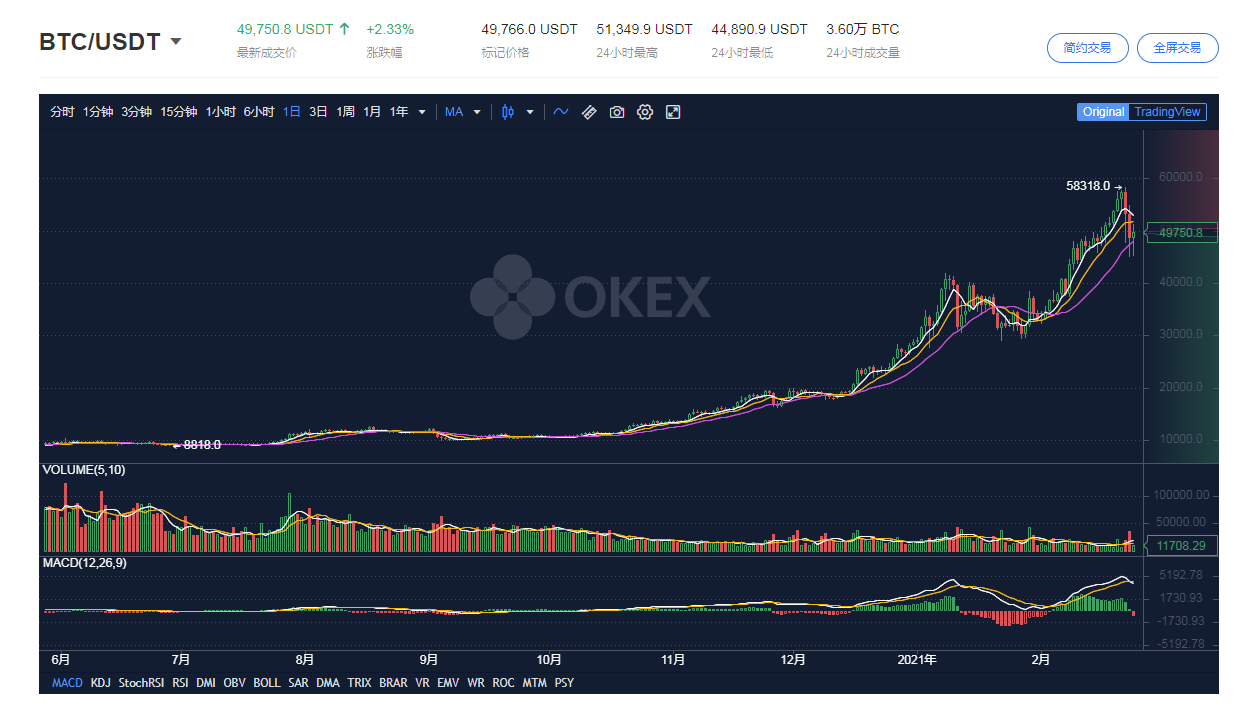Click the price up arrow beside 49,750.8
The width and height of the screenshot is (1239, 704).
click(346, 29)
